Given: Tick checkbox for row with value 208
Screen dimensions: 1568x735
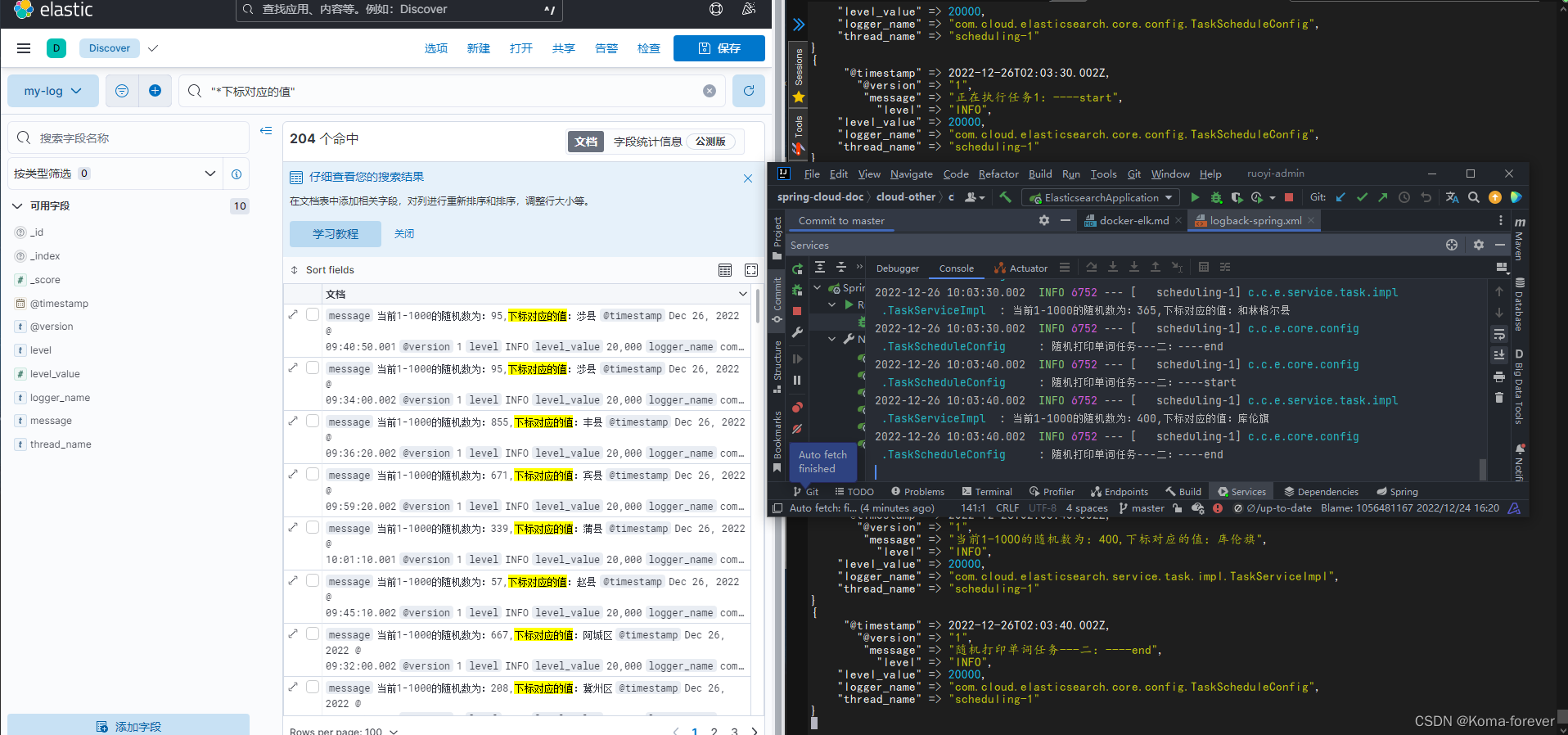Looking at the screenshot, I should pyautogui.click(x=313, y=687).
